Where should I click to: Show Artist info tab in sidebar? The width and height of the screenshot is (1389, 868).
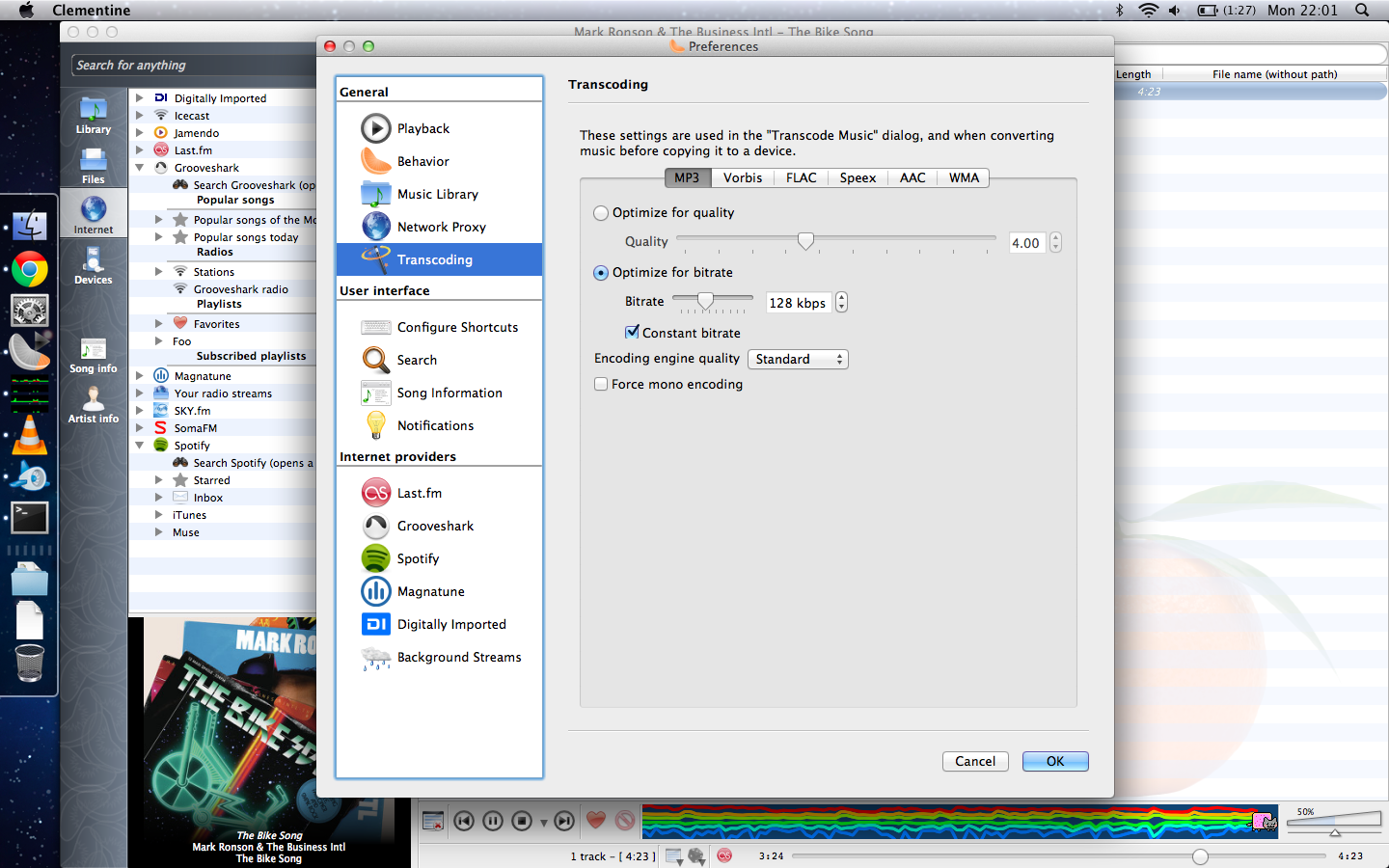coord(94,405)
